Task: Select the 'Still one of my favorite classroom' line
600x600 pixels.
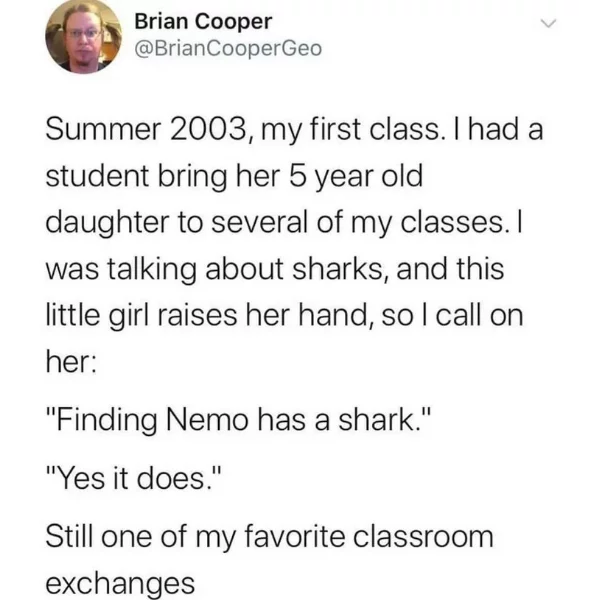Action: pyautogui.click(x=269, y=537)
